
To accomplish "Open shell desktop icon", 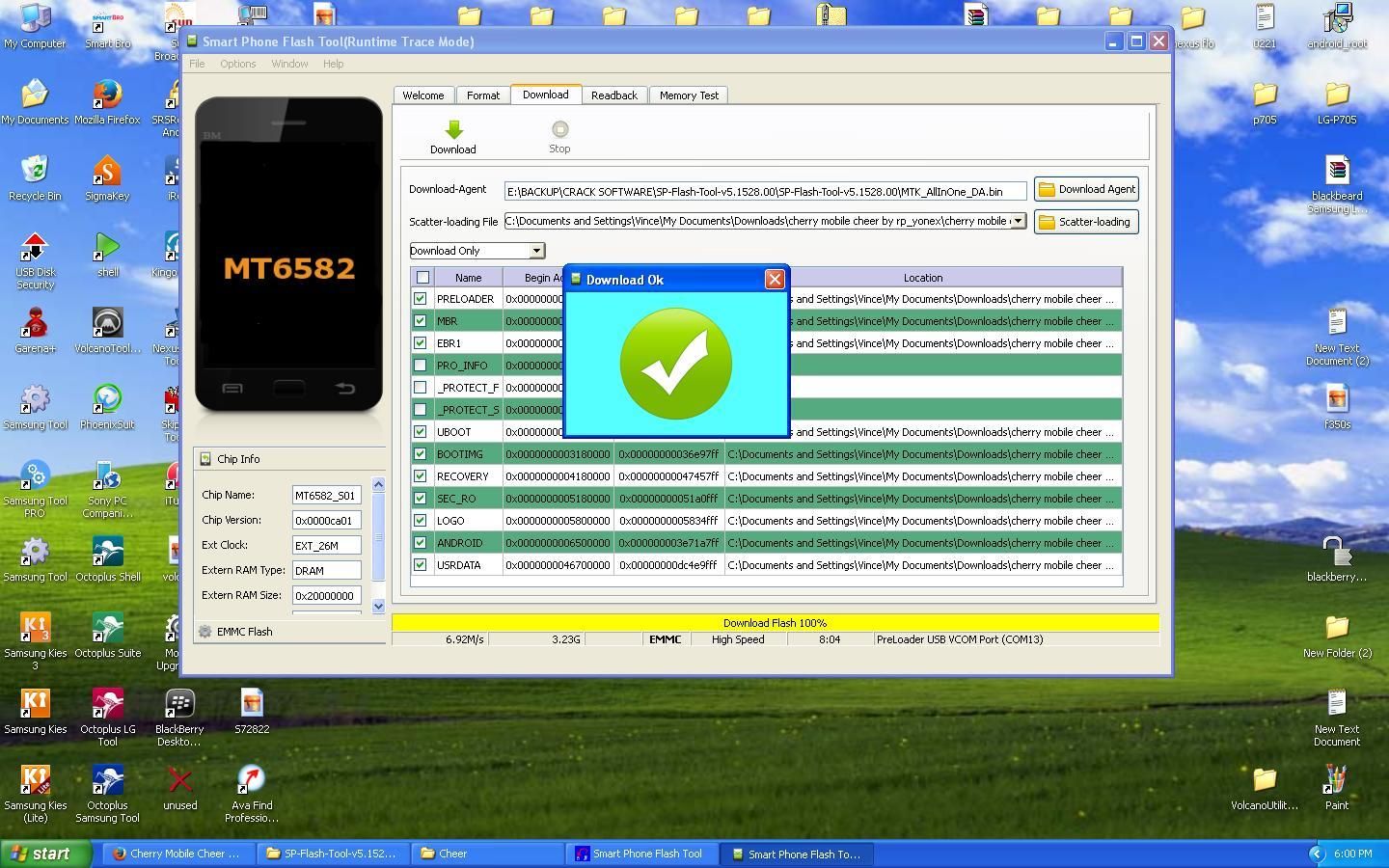I will (x=107, y=255).
